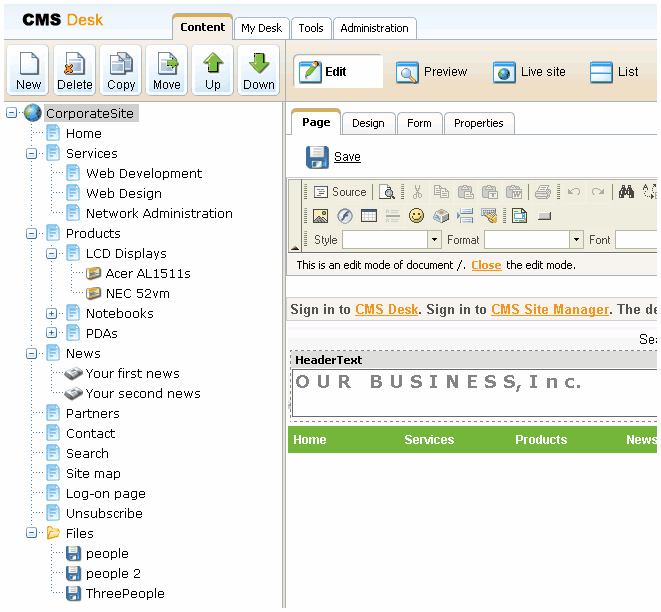Switch to the Design tab
This screenshot has height=612, width=661.
click(368, 123)
